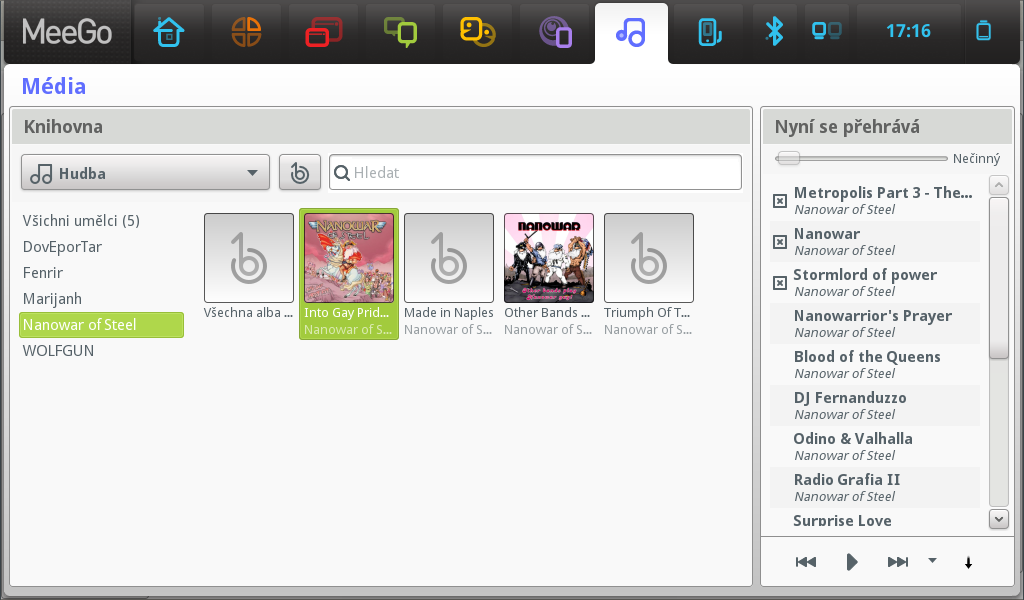Screen dimensions: 1024x600
Task: Toggle the box icon next to Nanowar track
Action: click(780, 242)
